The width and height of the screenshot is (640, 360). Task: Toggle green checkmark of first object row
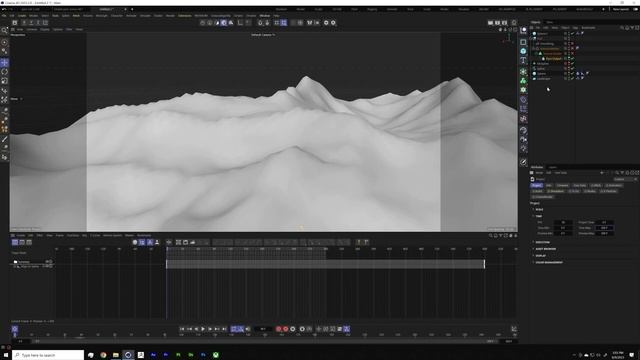click(x=572, y=33)
